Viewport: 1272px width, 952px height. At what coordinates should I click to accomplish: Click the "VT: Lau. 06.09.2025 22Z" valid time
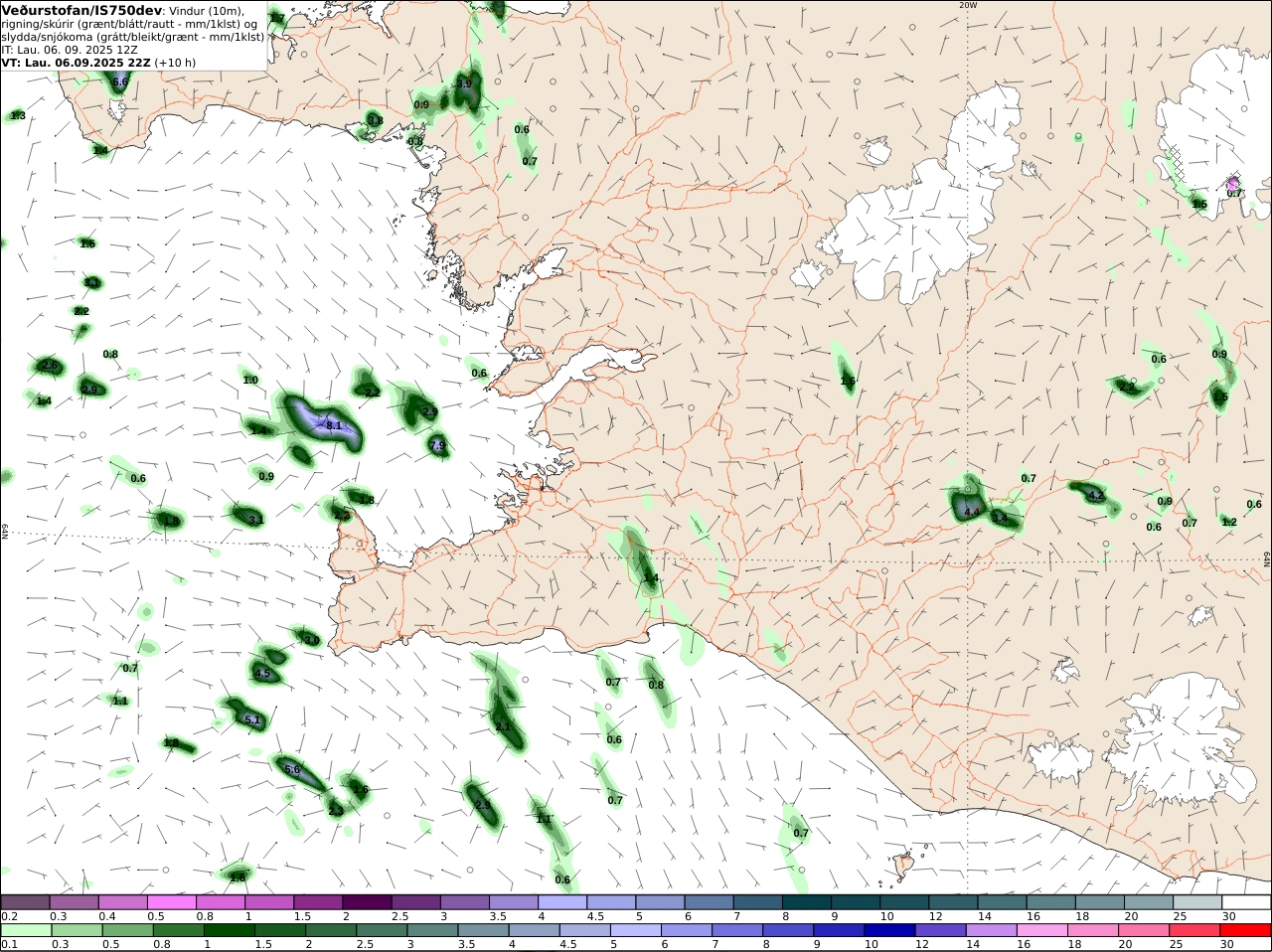(76, 63)
